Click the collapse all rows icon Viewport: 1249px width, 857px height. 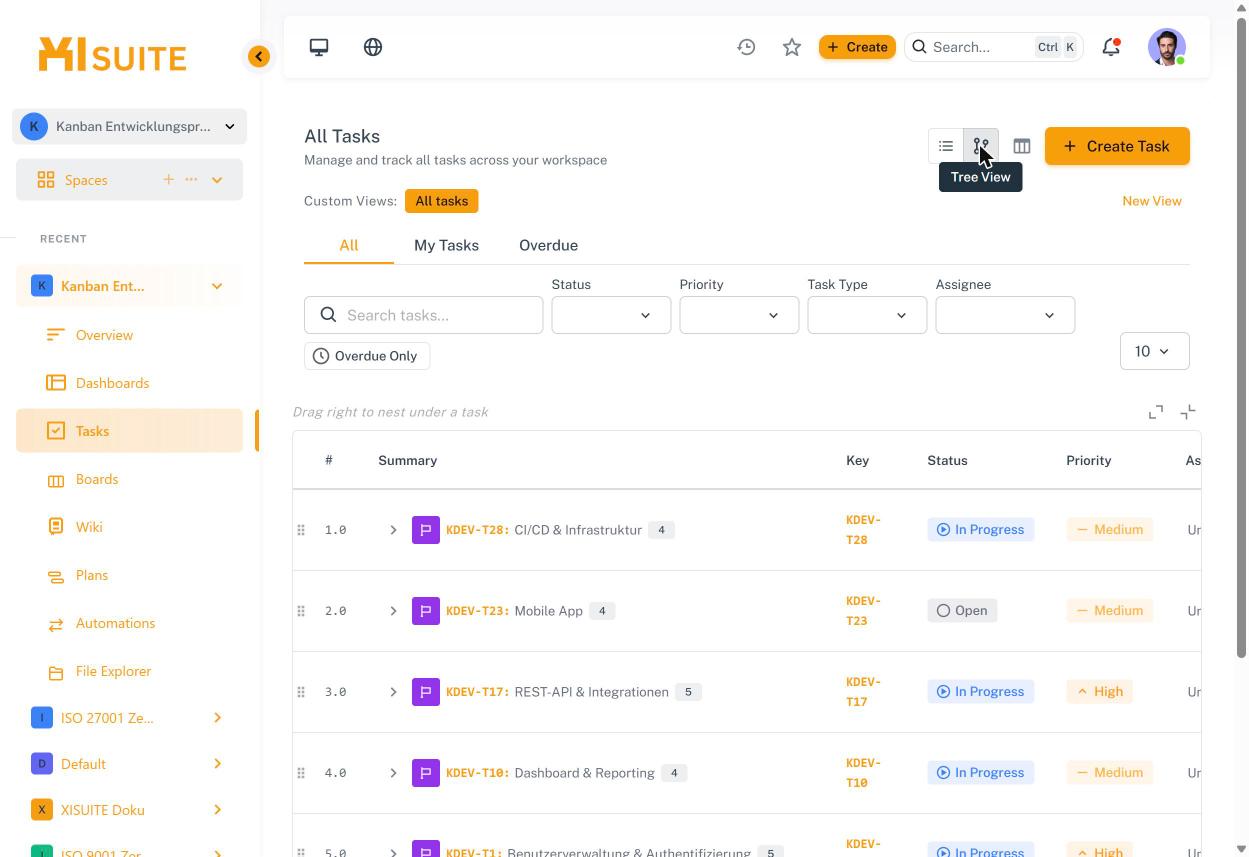pos(1188,412)
